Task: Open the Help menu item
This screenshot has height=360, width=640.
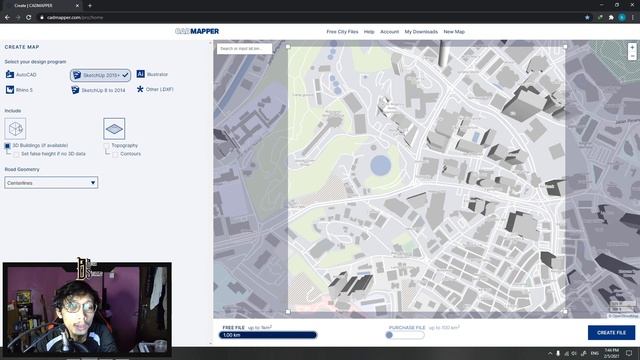Action: pos(369,31)
